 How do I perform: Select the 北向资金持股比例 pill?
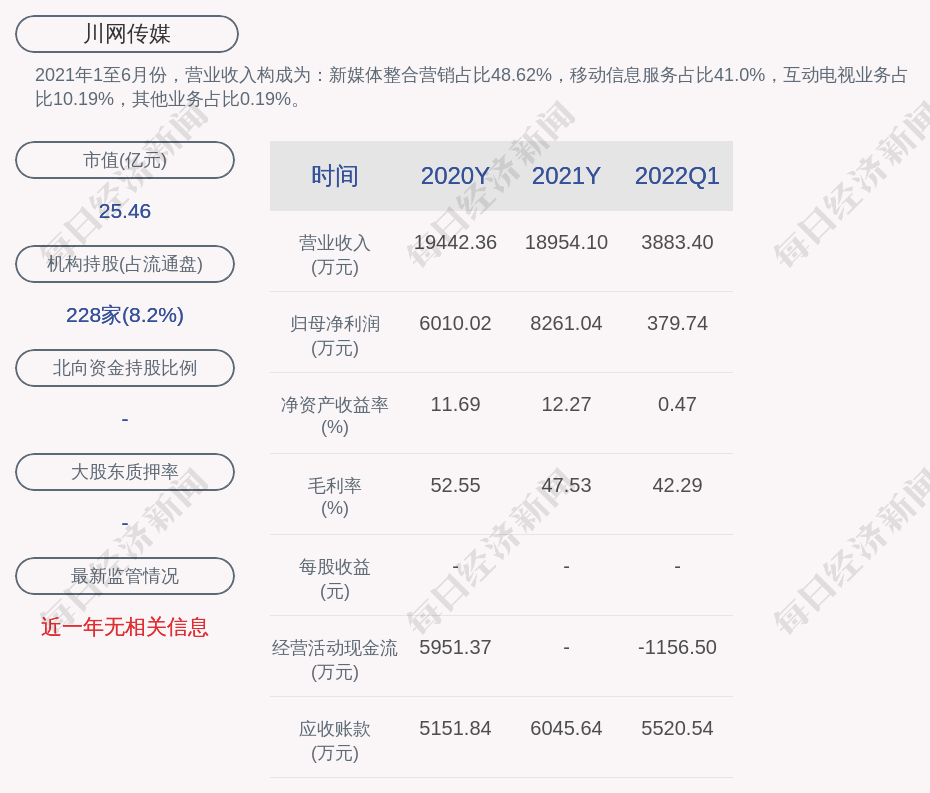tap(125, 368)
